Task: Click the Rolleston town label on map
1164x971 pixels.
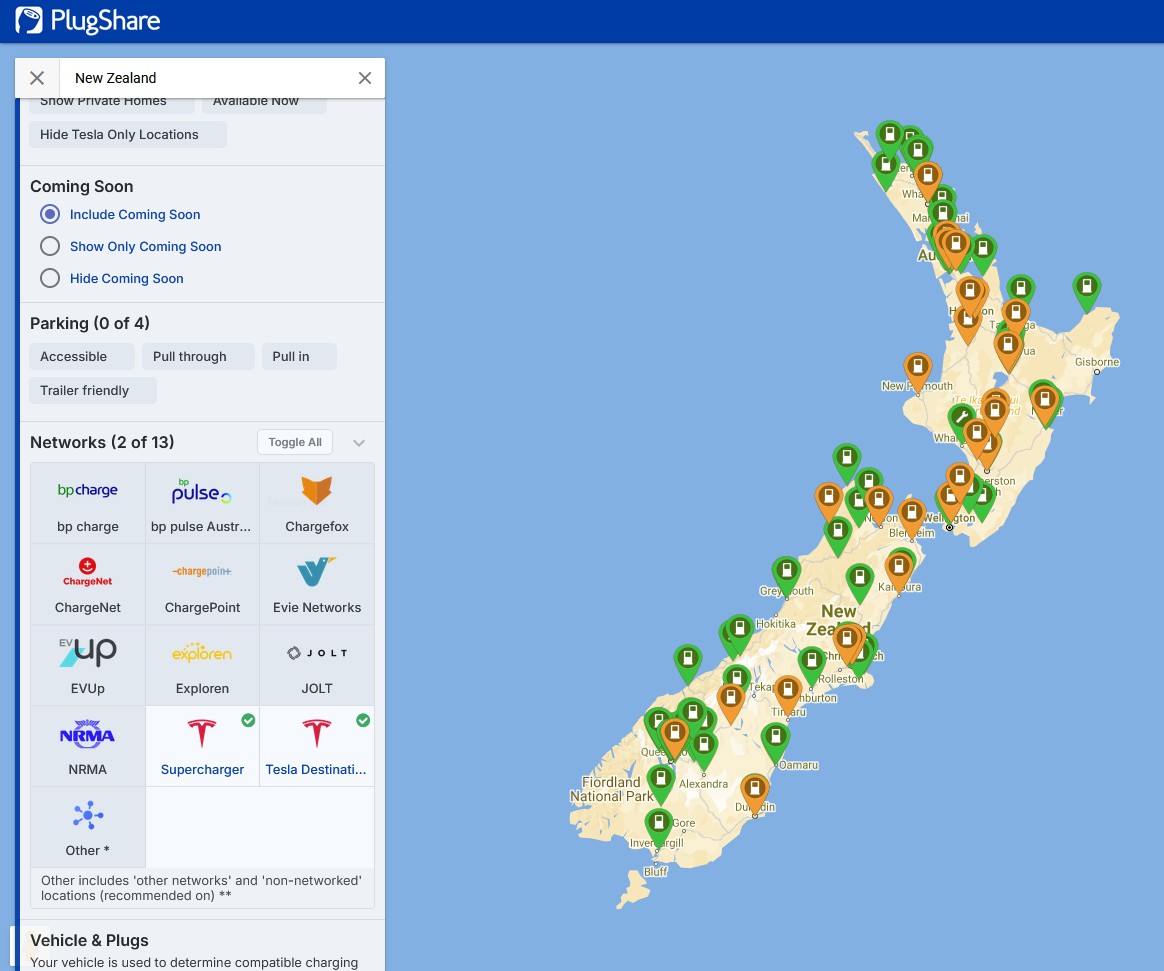Action: click(x=840, y=679)
